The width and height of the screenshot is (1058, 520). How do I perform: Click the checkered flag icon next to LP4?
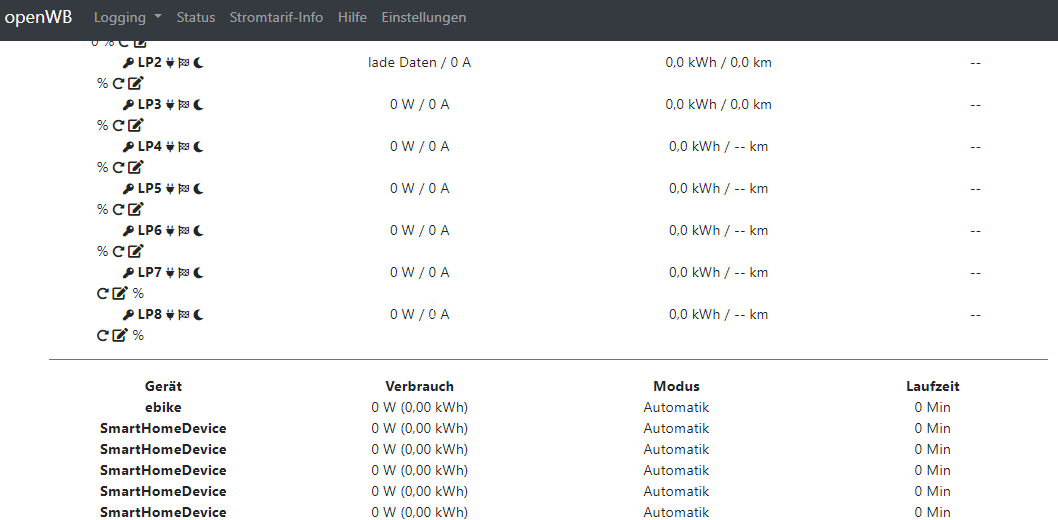tap(184, 146)
